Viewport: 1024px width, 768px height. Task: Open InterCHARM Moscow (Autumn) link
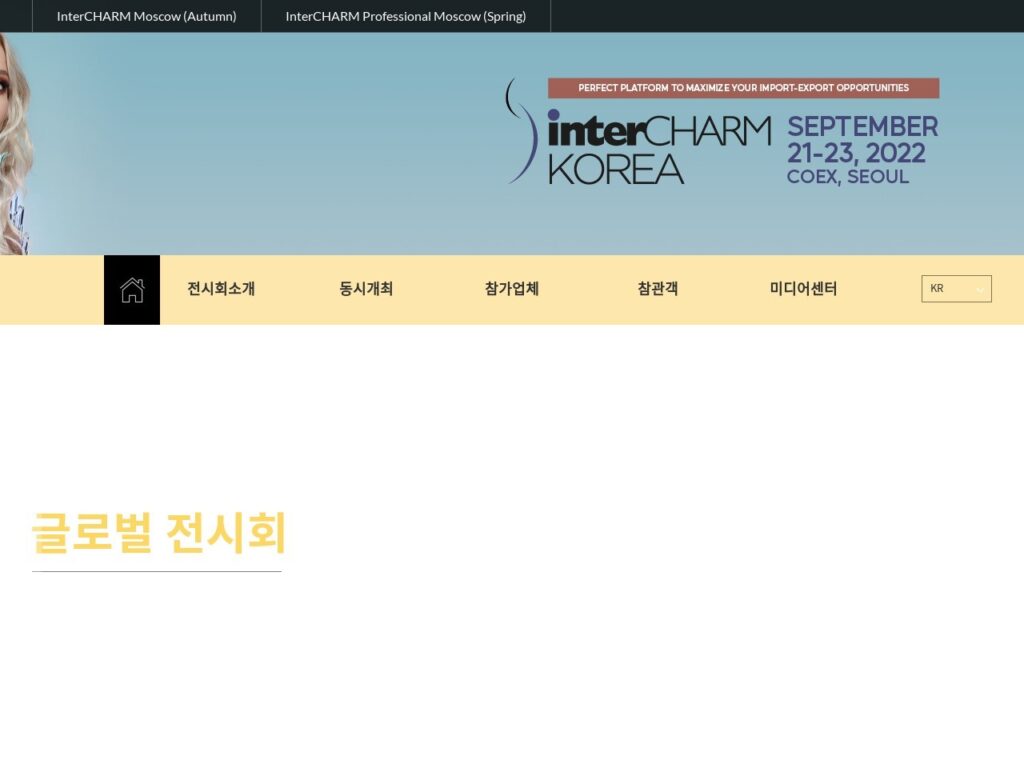[x=146, y=16]
